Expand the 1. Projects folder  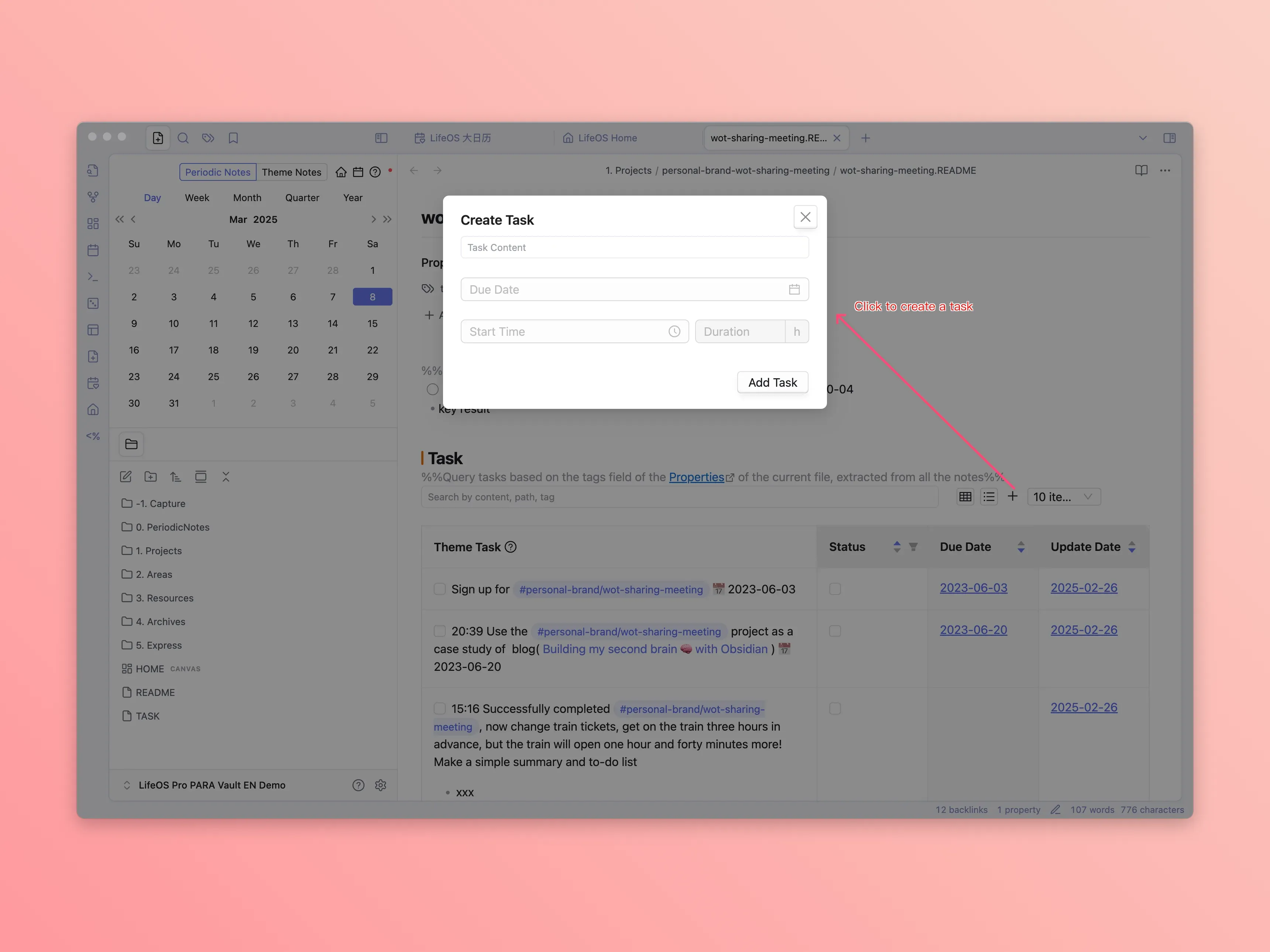(158, 551)
